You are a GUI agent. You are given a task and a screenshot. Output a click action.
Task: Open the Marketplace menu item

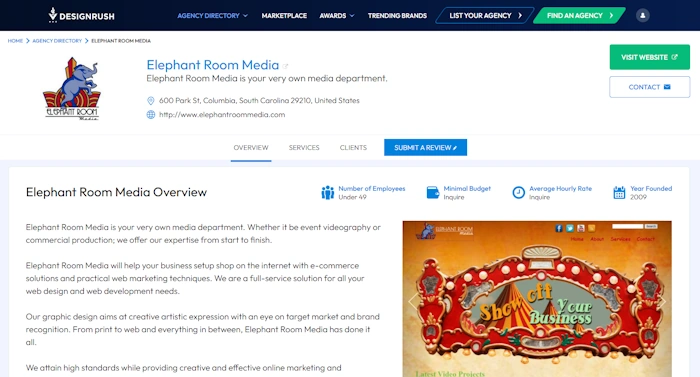[x=284, y=16]
